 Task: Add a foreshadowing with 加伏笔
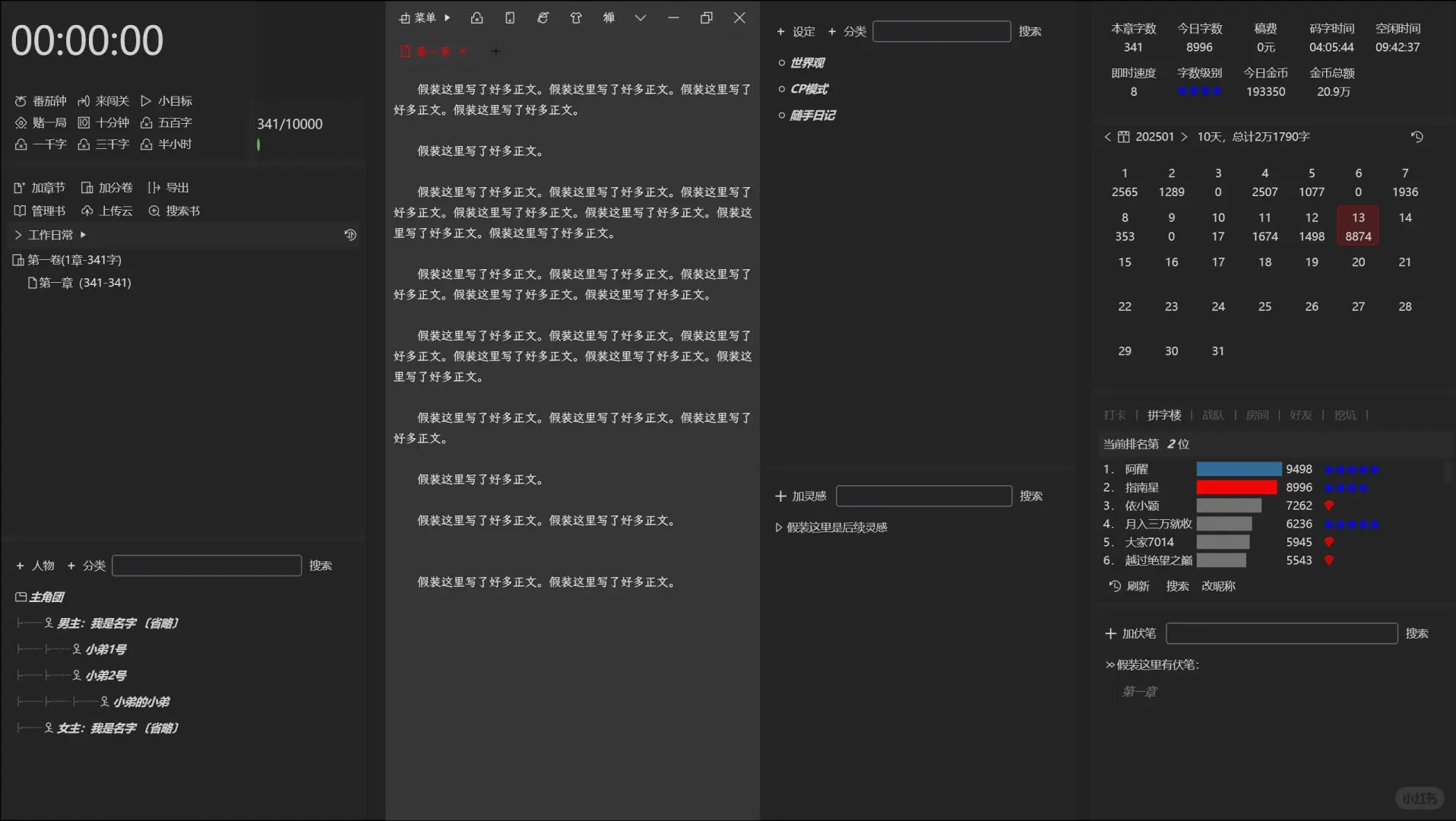(1130, 634)
